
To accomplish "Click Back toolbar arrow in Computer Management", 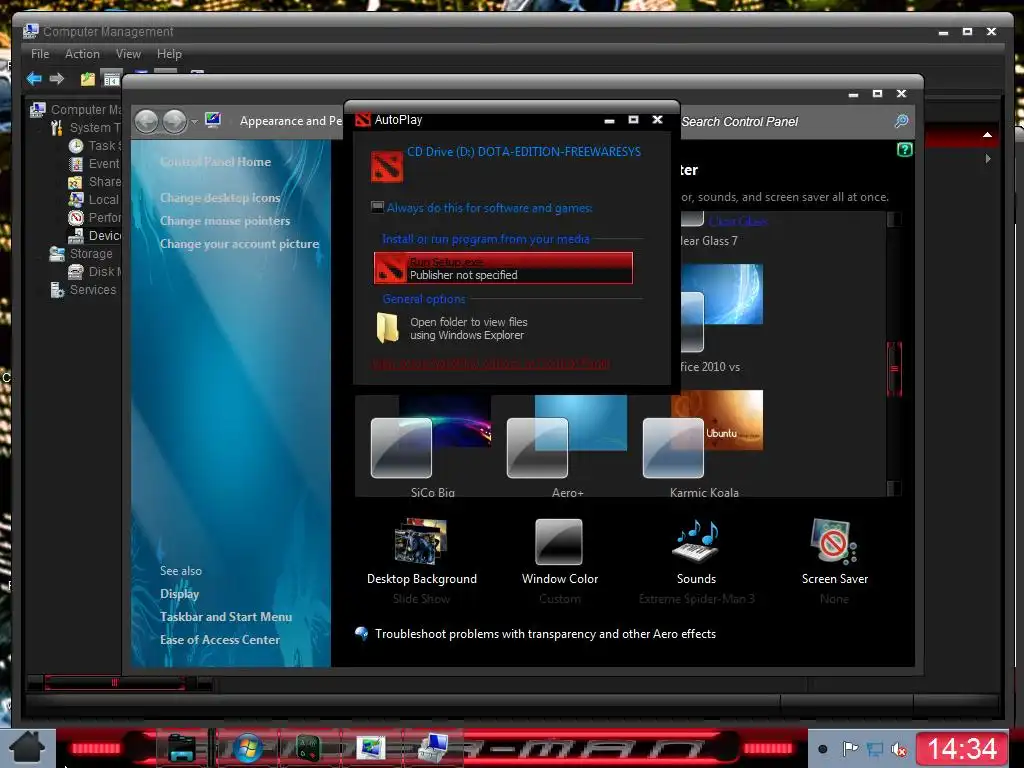I will point(34,79).
